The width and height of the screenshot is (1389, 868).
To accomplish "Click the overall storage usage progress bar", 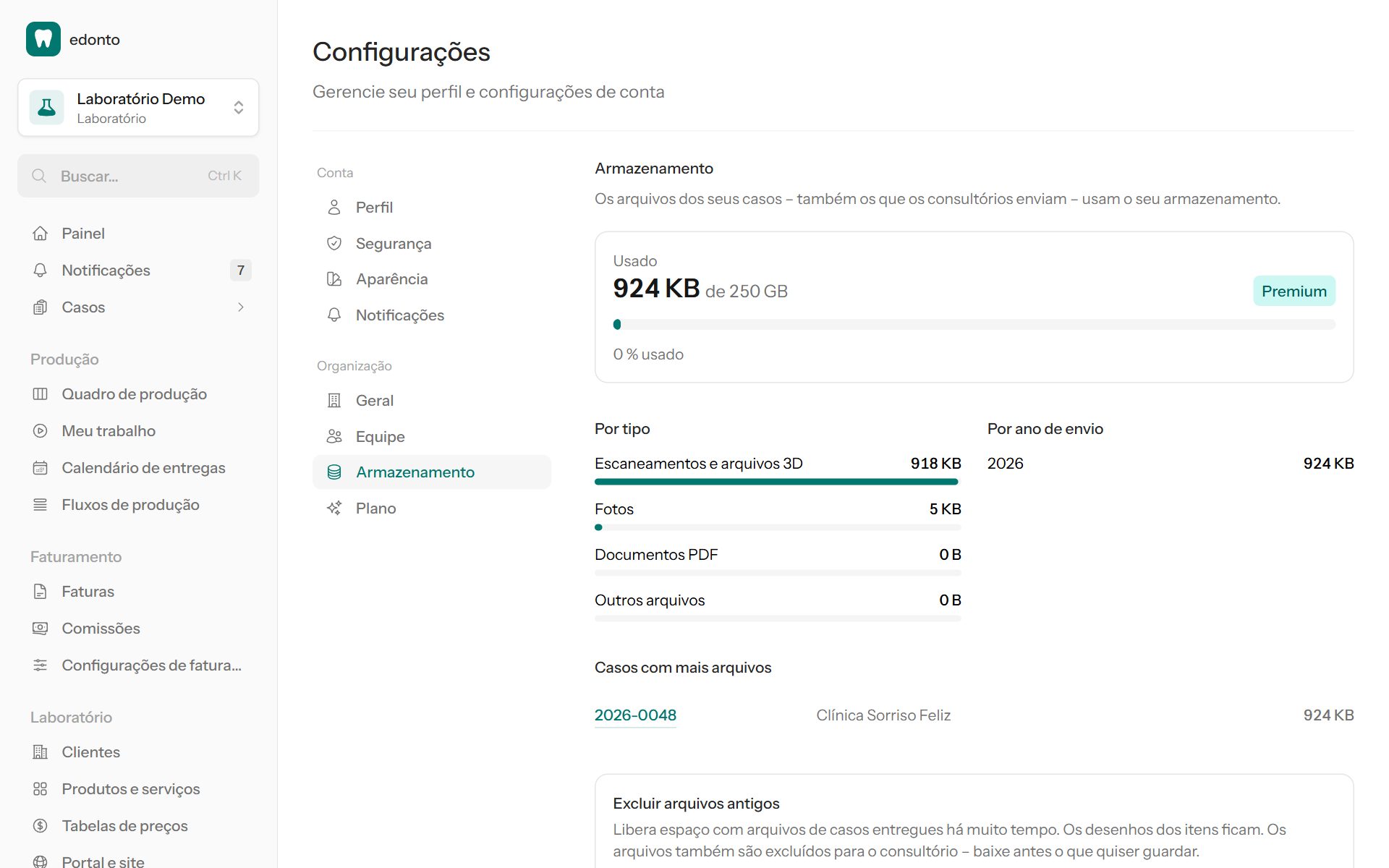I will [974, 325].
